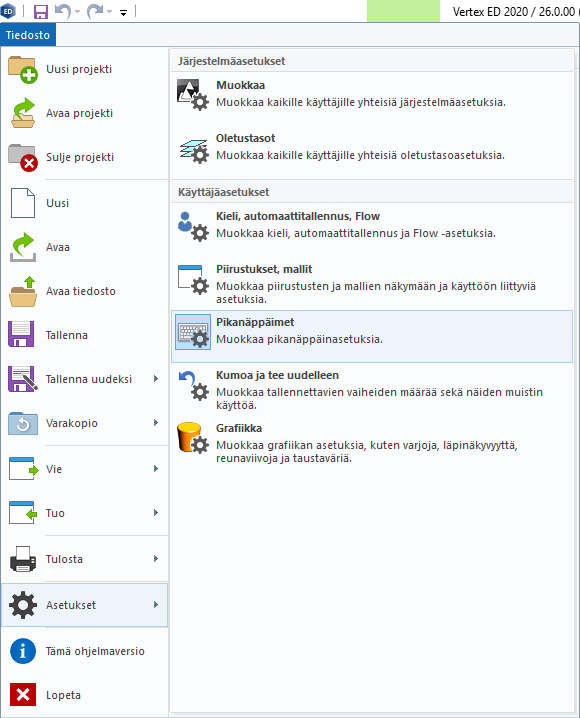Viewport: 580px width, 718px height.
Task: Expand the Varakopio submenu arrow
Action: pyautogui.click(x=156, y=423)
